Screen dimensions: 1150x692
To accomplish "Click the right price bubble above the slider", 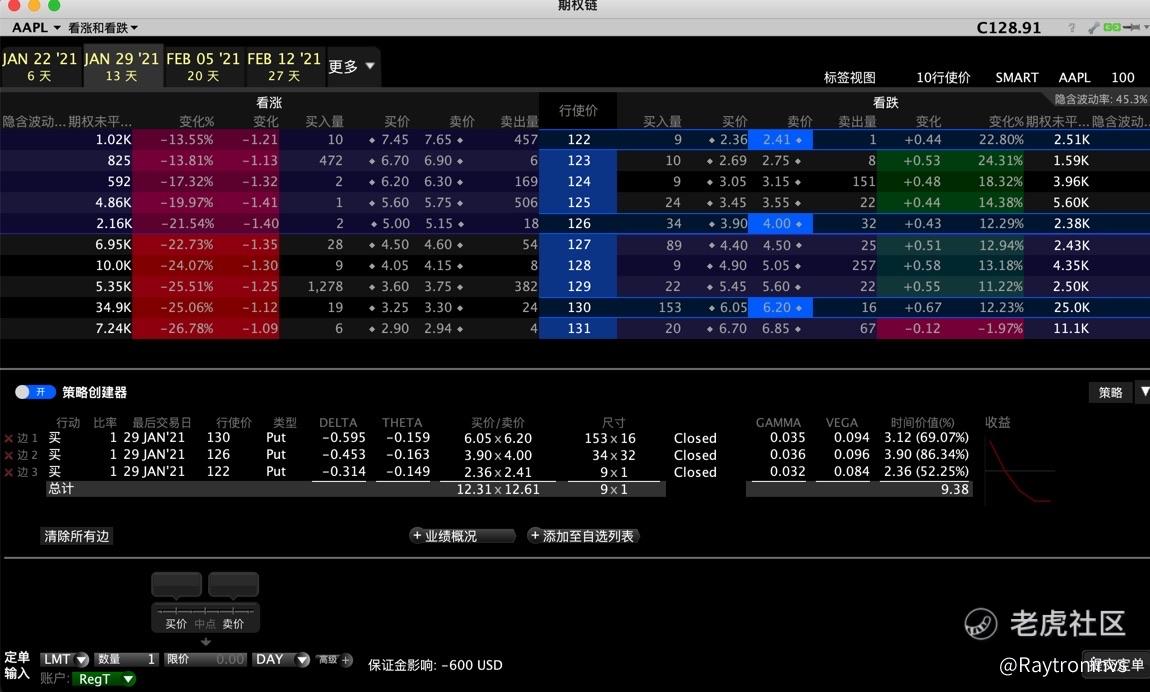I will coord(233,585).
